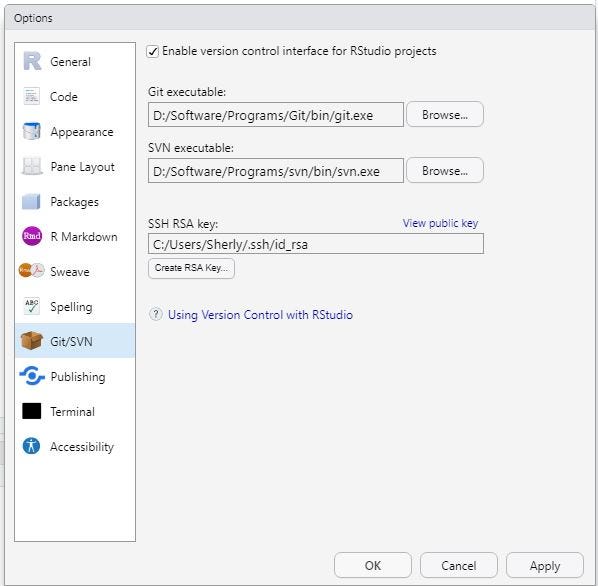This screenshot has width=598, height=586.
Task: Click the Appearance paint bucket icon
Action: 31,131
